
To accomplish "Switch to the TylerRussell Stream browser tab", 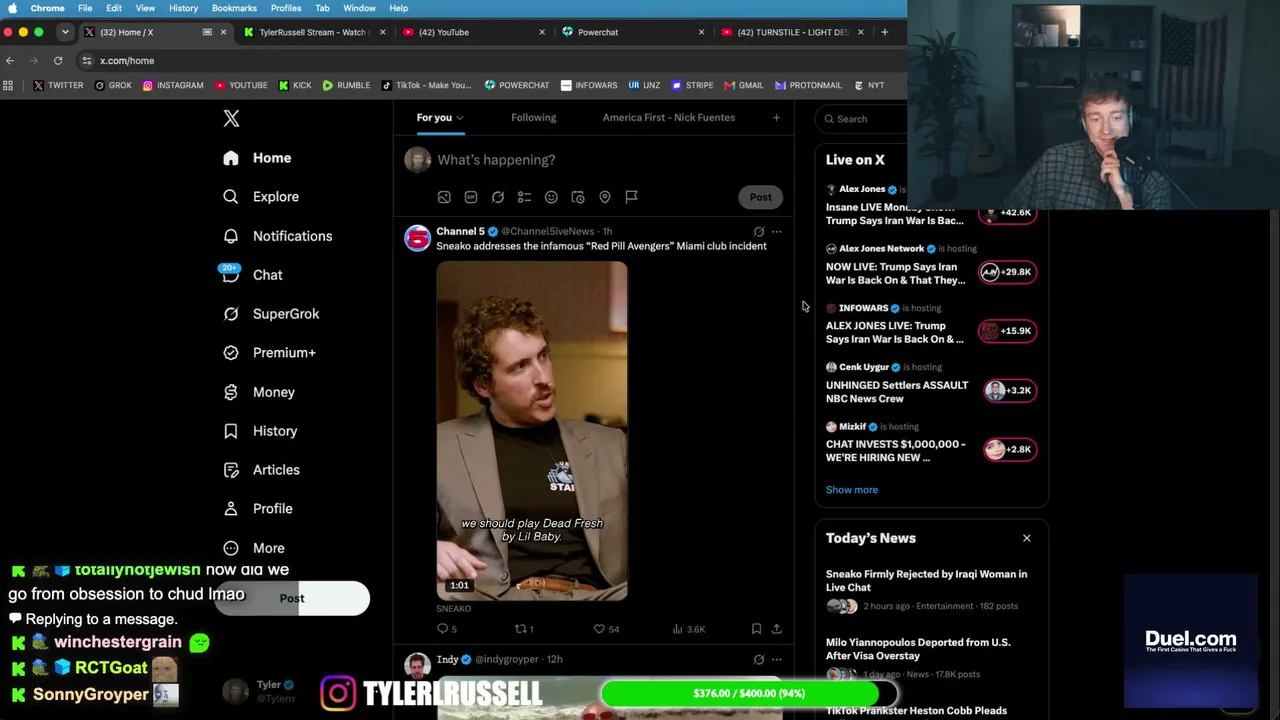I will pos(312,32).
